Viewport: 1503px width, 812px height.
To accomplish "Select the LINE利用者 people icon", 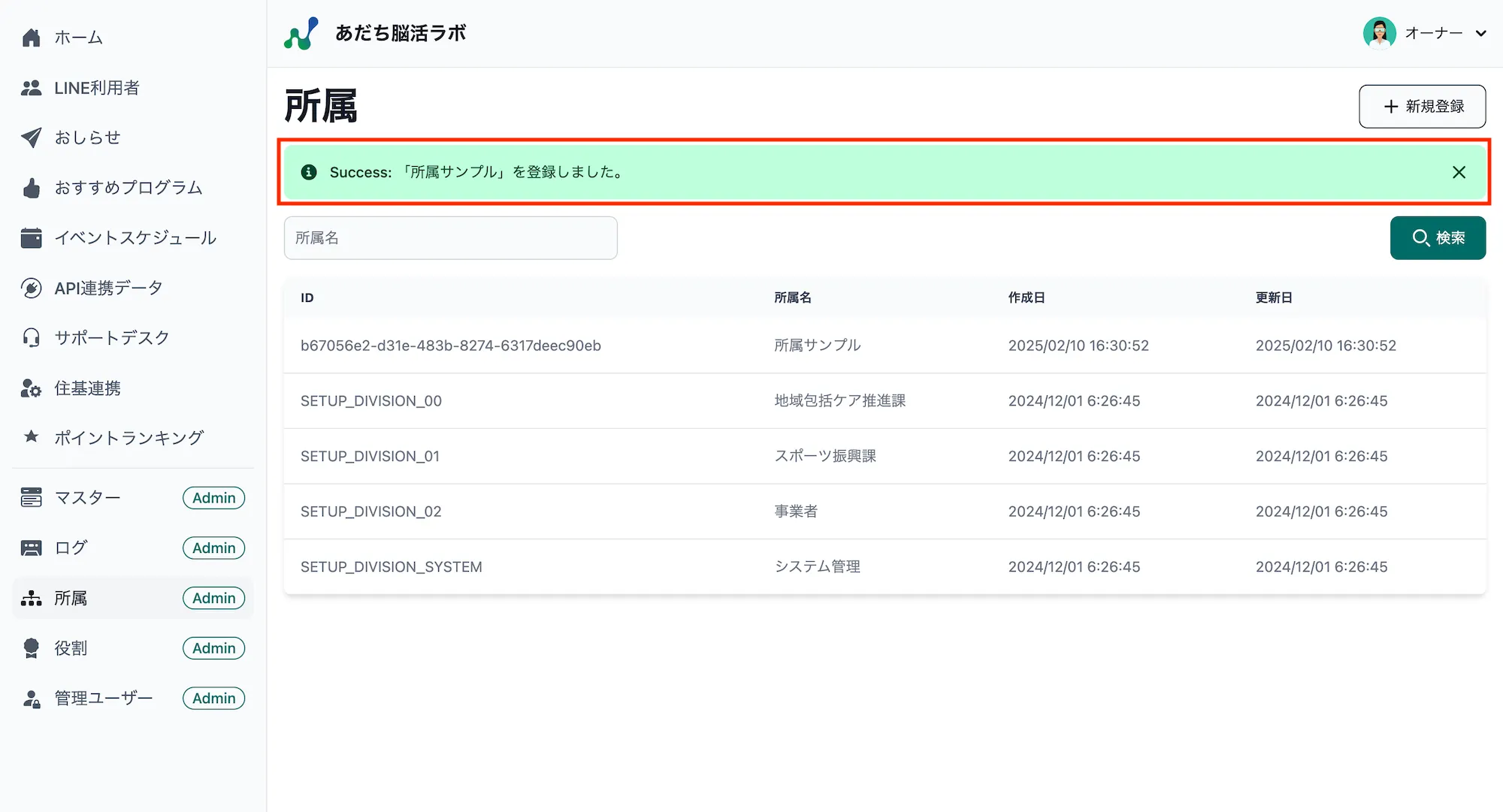I will [32, 87].
